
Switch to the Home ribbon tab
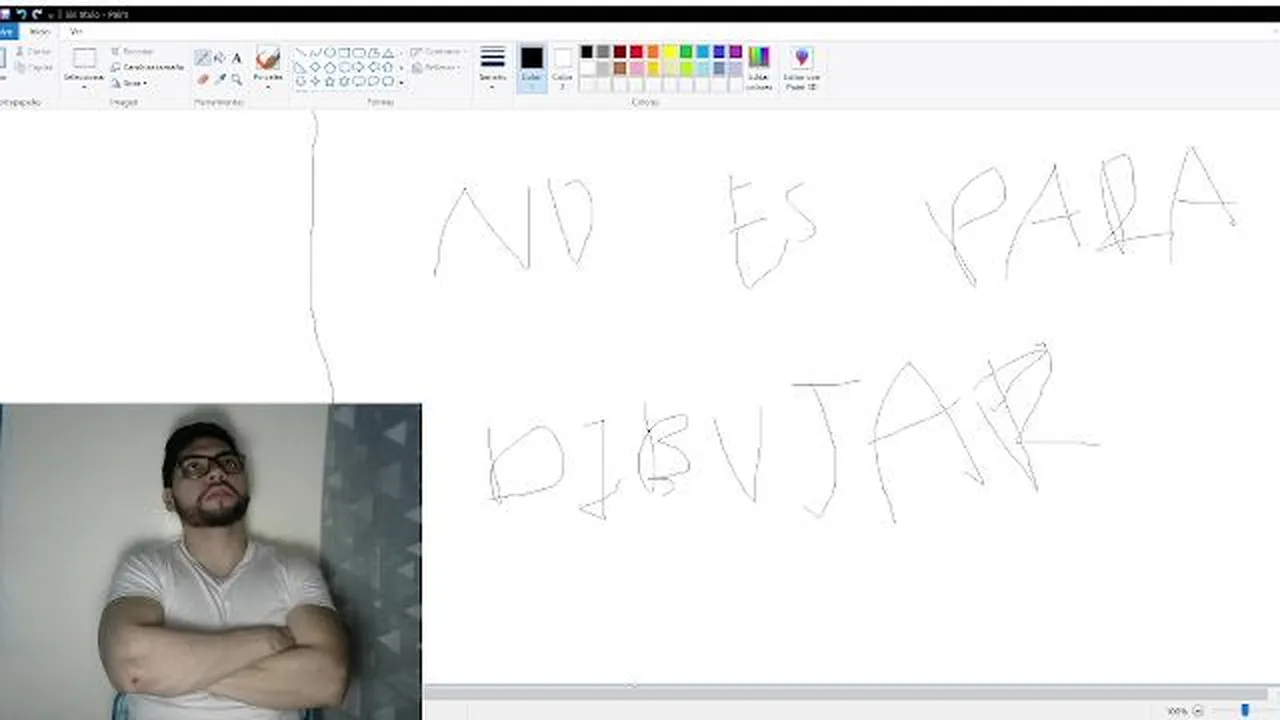39,32
